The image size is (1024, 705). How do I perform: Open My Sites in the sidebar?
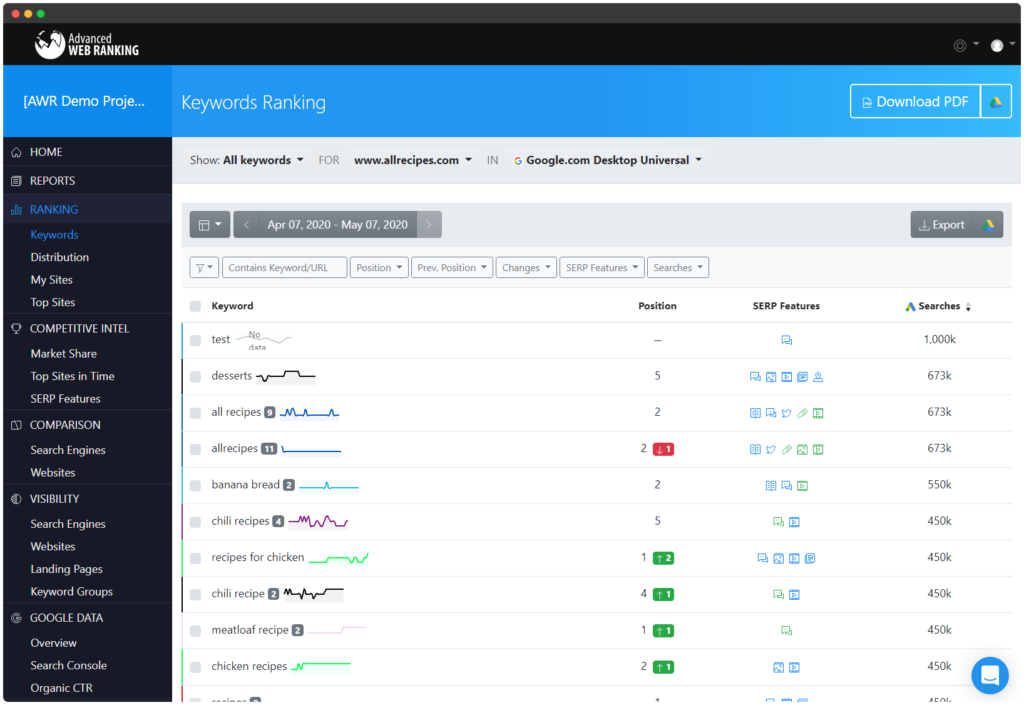[x=52, y=280]
